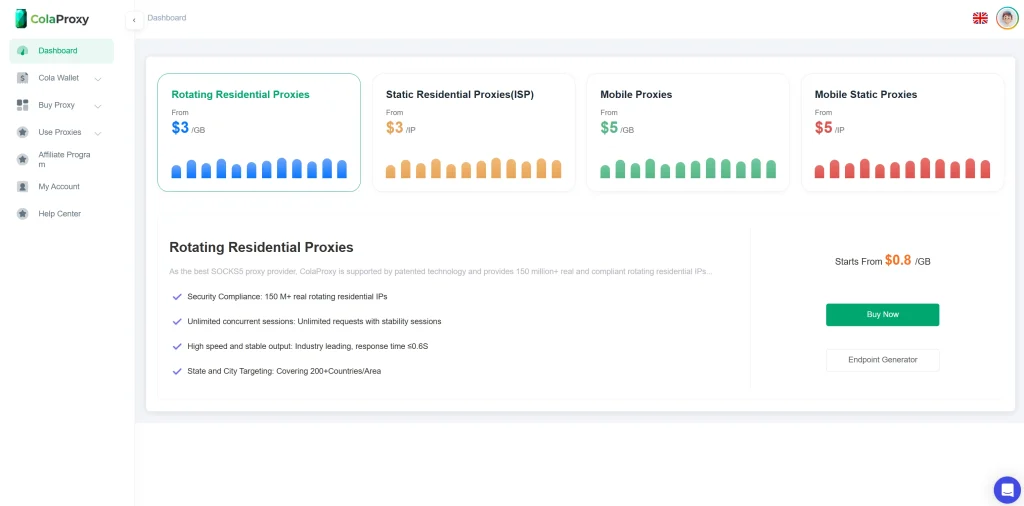The image size is (1024, 506).
Task: Open the Cola Wallet menu item
Action: tap(61, 78)
